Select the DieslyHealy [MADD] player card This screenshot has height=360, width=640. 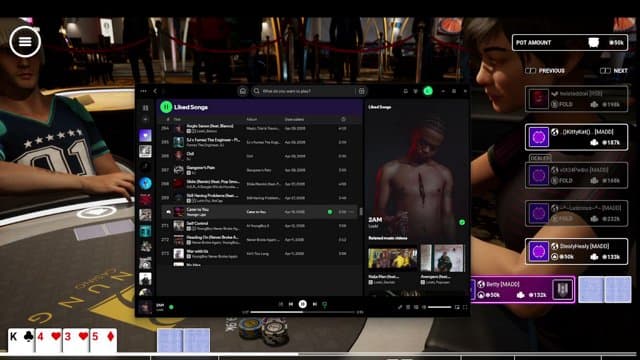click(576, 251)
